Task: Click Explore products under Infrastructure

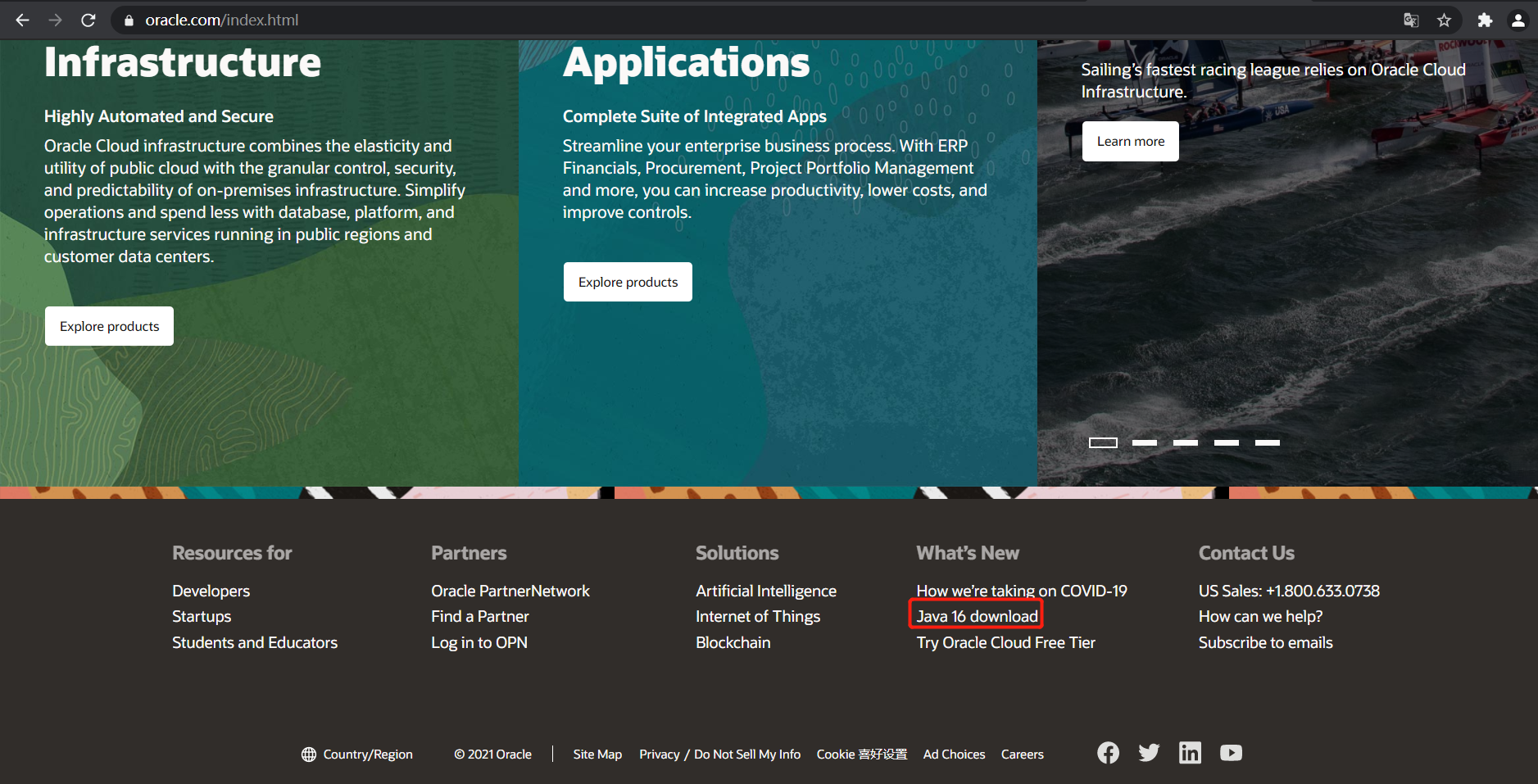Action: pyautogui.click(x=109, y=326)
